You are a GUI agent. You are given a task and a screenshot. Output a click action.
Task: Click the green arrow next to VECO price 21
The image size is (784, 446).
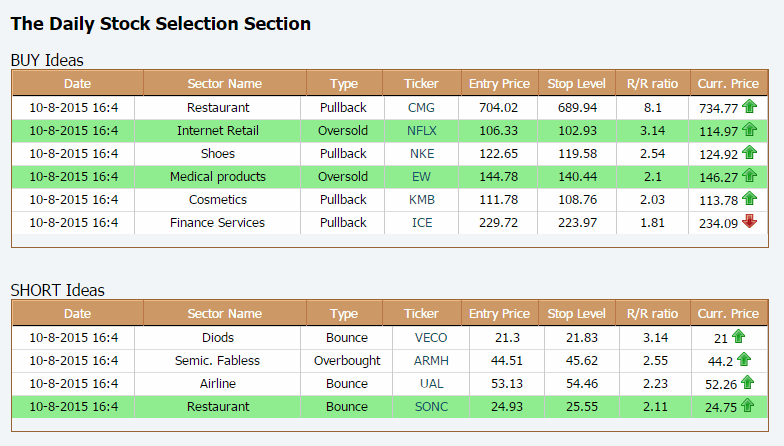tap(738, 336)
